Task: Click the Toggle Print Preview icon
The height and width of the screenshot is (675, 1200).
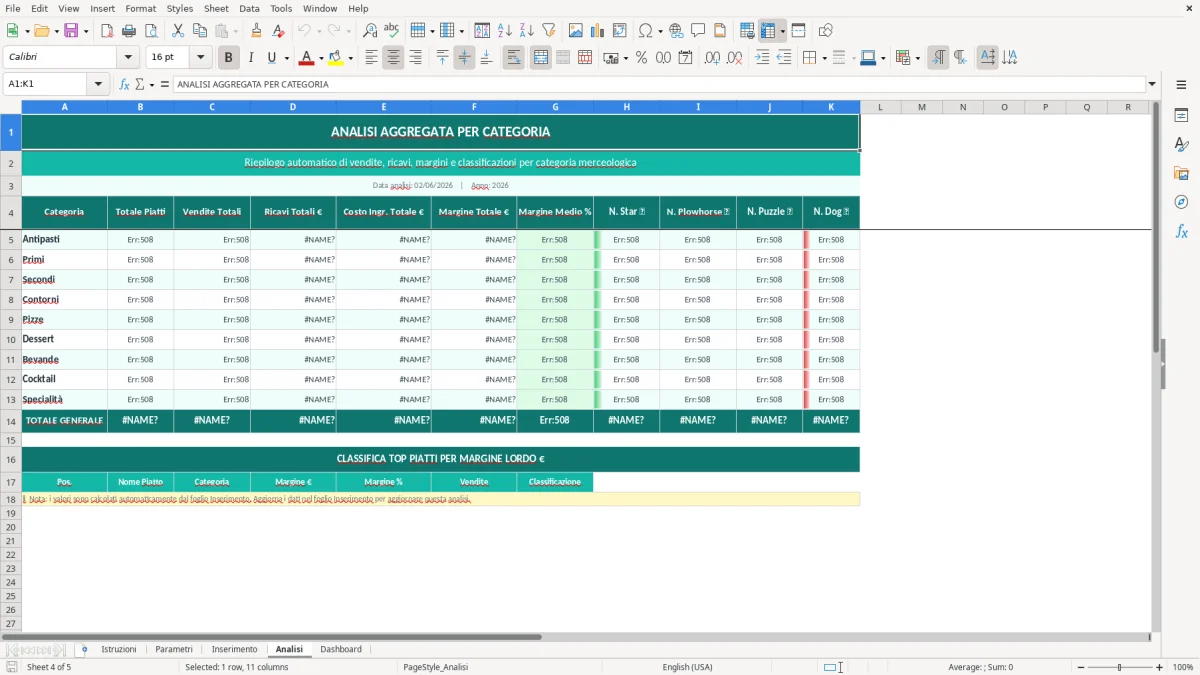Action: point(151,31)
